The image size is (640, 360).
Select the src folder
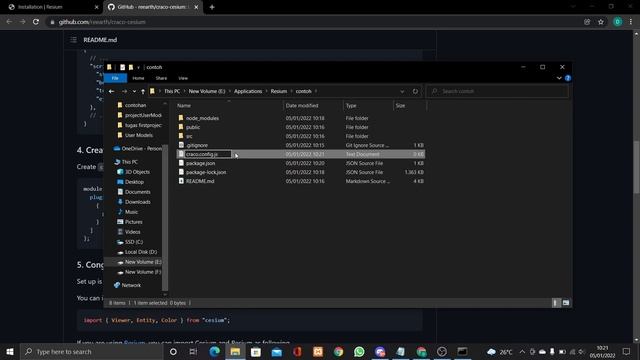189,136
